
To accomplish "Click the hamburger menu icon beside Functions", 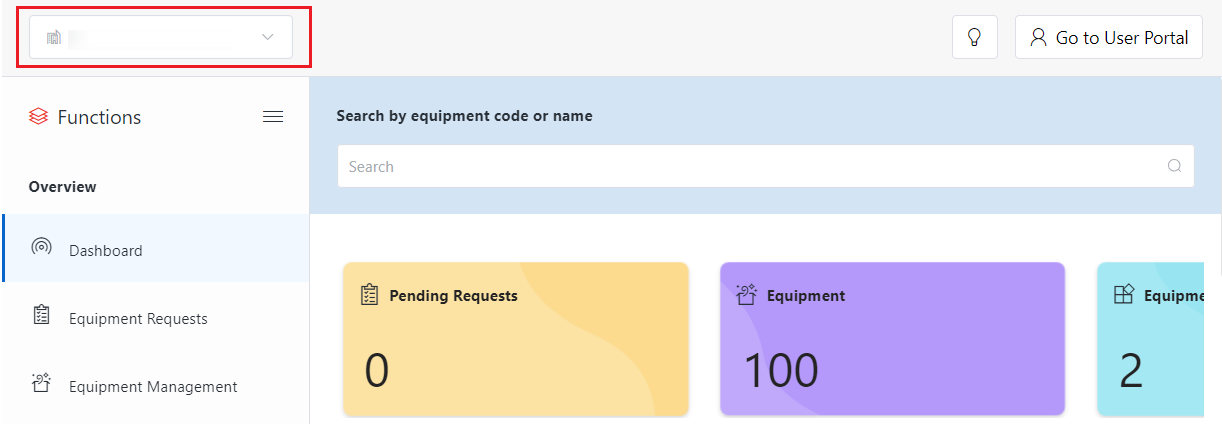I will point(272,117).
